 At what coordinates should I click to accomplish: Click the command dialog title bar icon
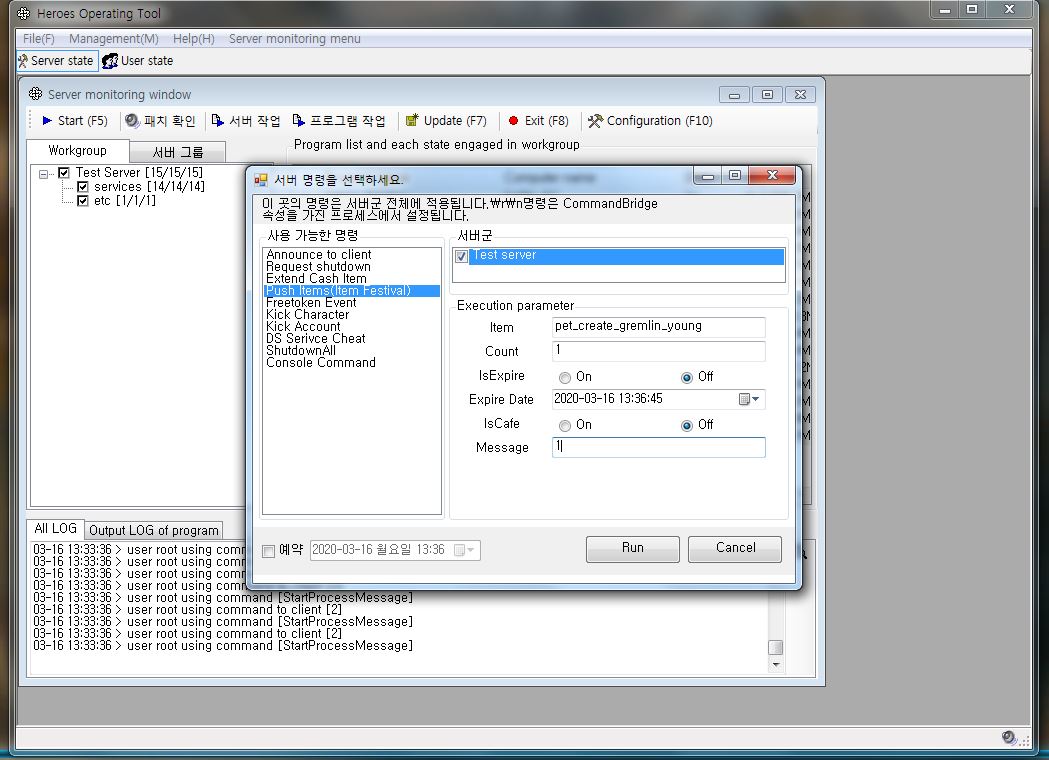(x=261, y=179)
